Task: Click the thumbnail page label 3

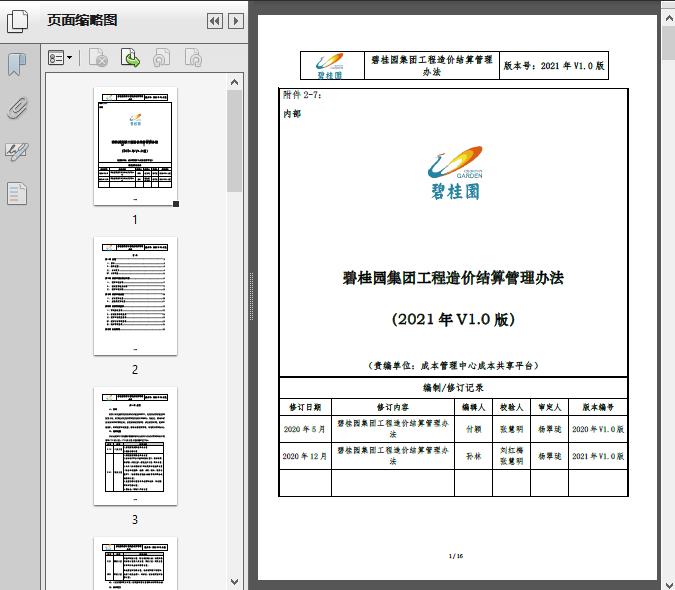Action: click(135, 520)
